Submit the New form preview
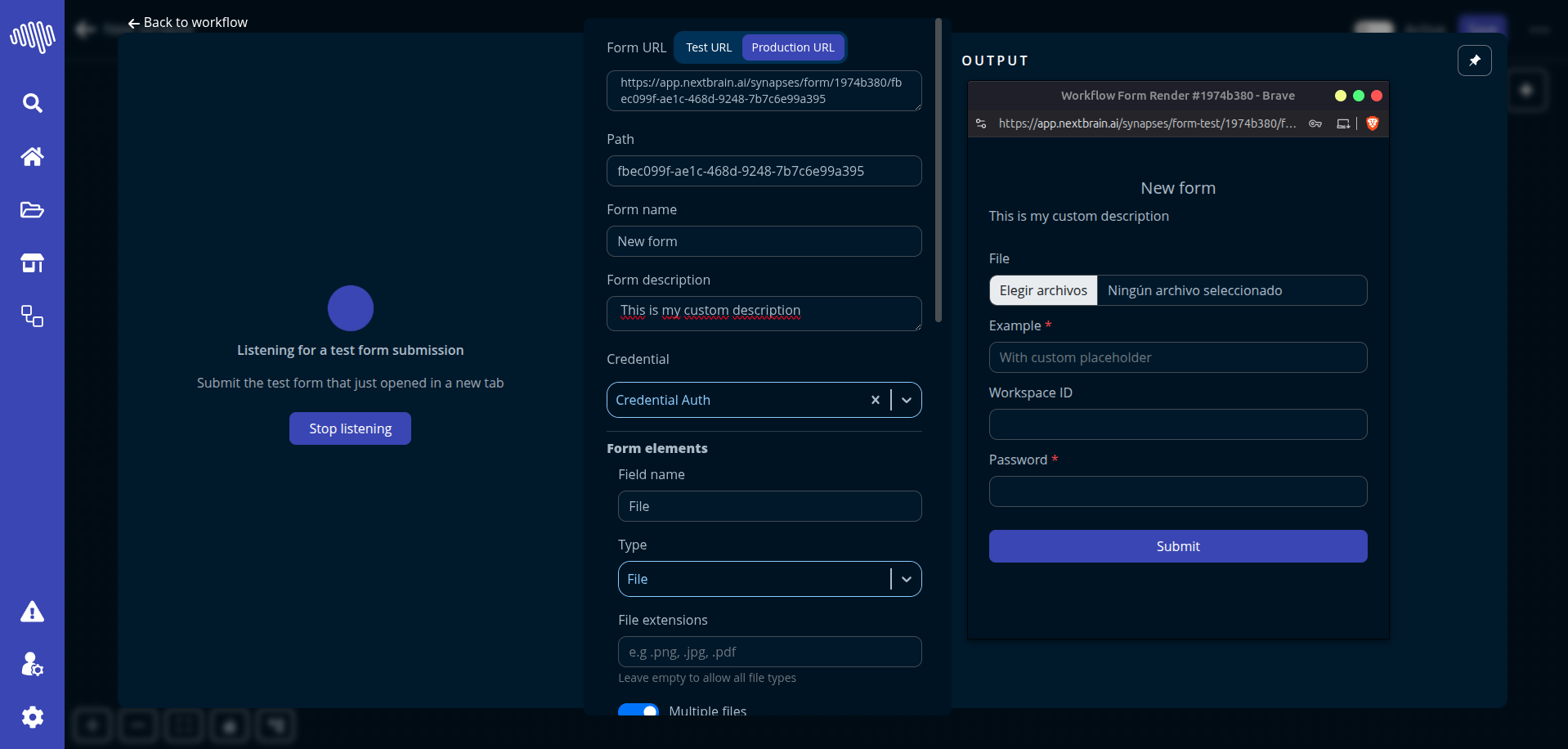 click(x=1177, y=546)
